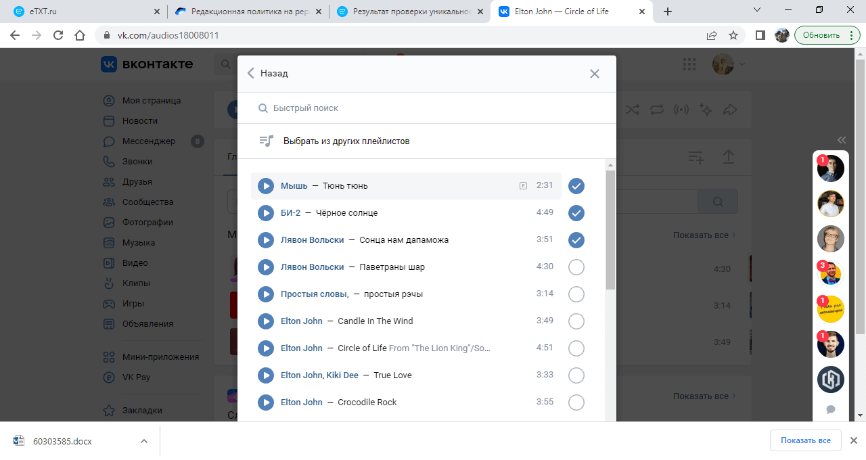Select True Love checkbox

point(576,376)
